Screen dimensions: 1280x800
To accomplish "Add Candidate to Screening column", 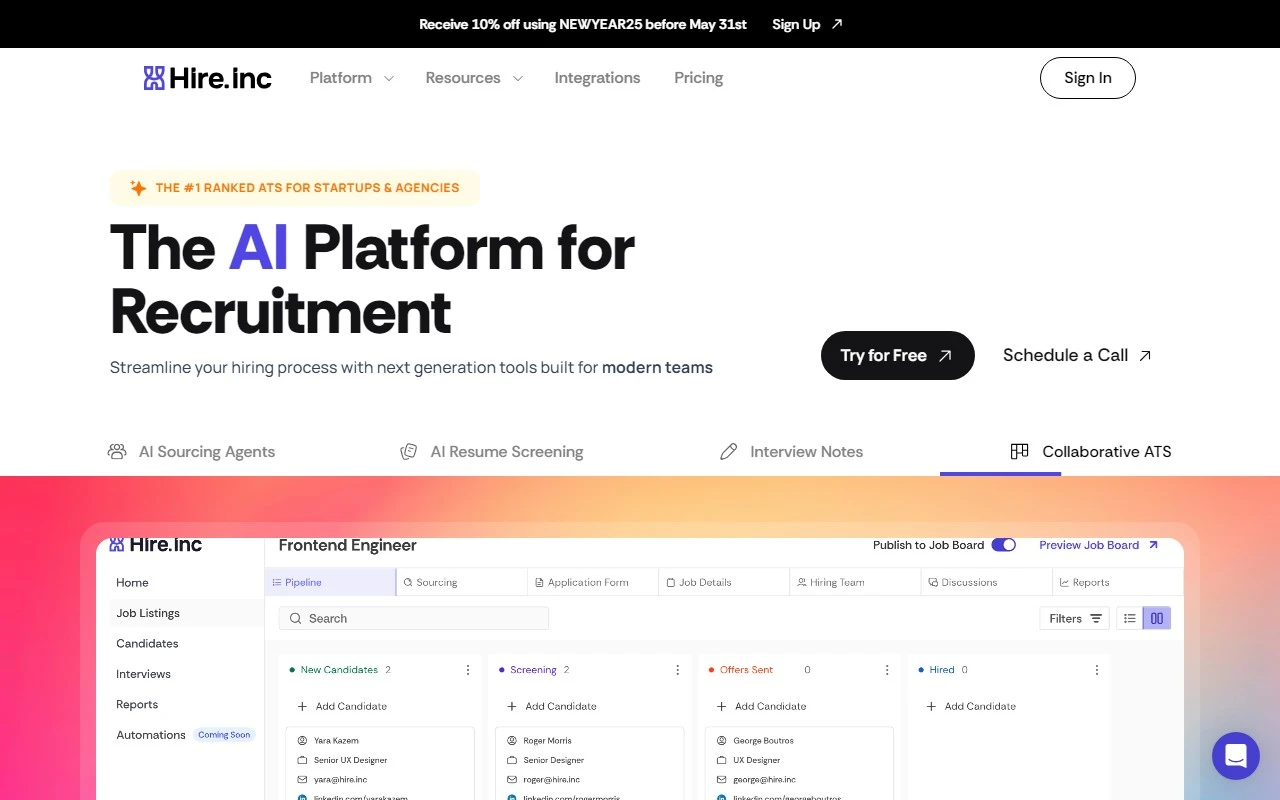I will click(552, 706).
